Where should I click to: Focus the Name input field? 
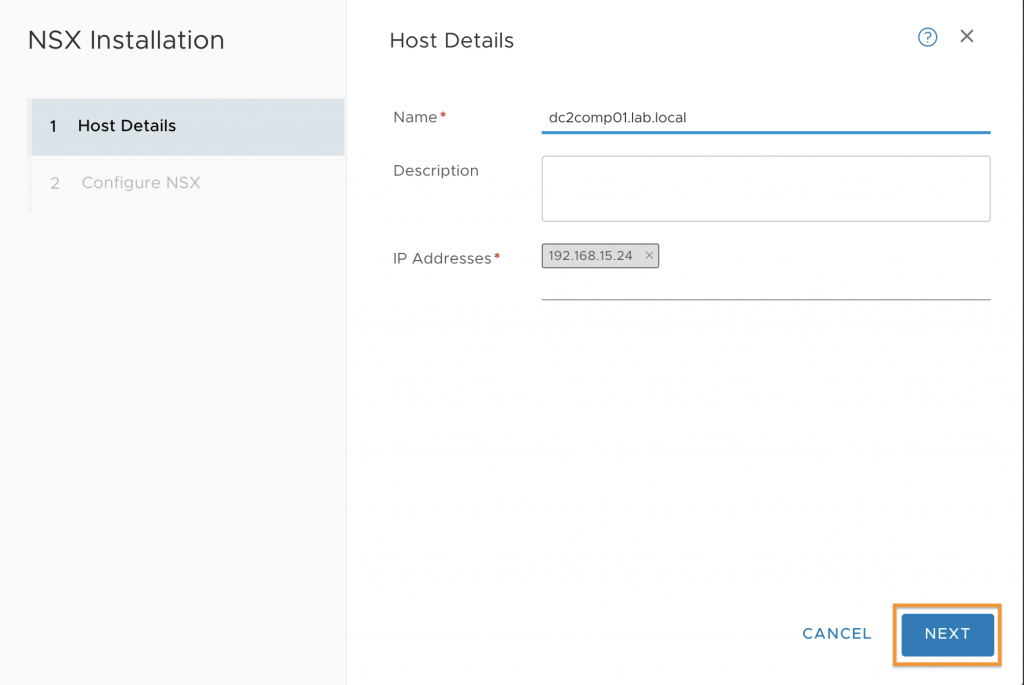[765, 118]
